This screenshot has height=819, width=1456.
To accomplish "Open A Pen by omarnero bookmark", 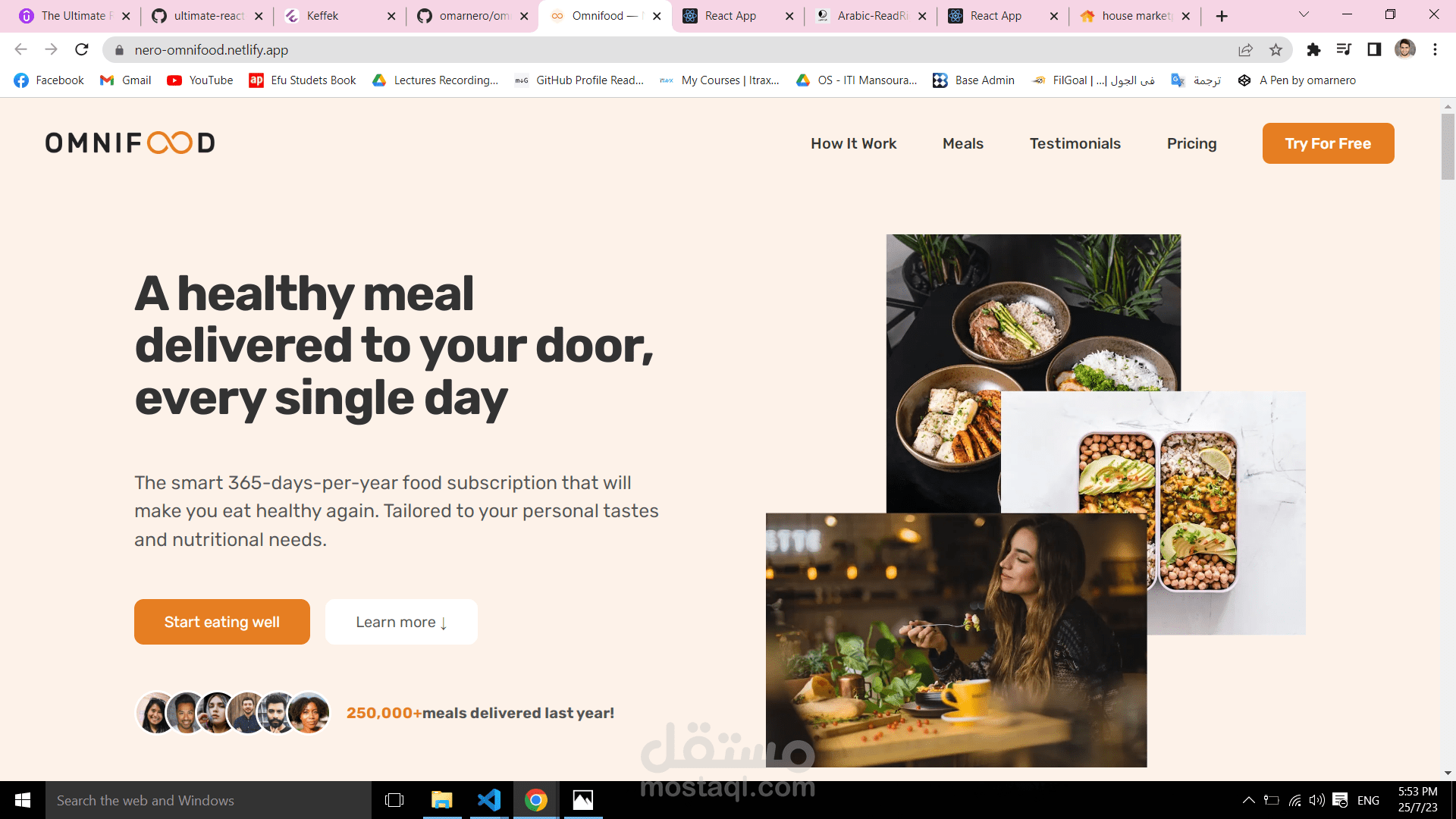I will pyautogui.click(x=1297, y=80).
